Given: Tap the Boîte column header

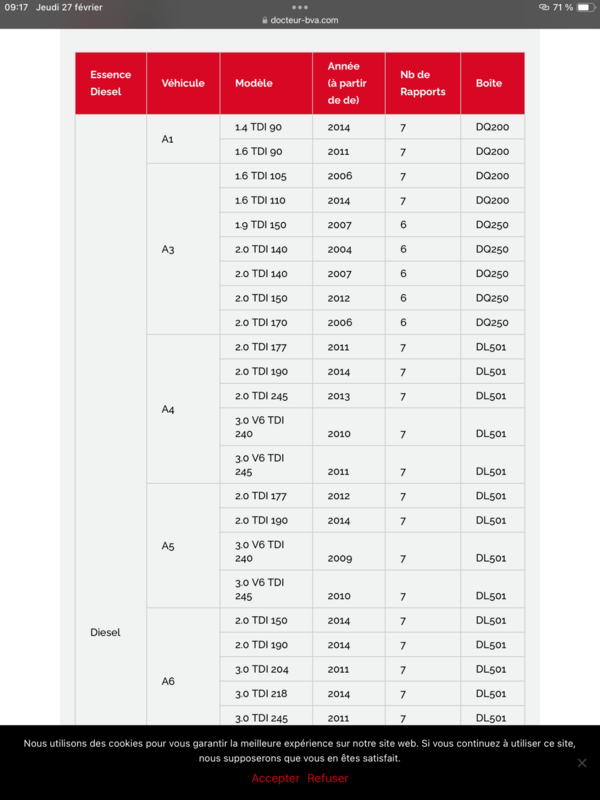Looking at the screenshot, I should click(490, 84).
